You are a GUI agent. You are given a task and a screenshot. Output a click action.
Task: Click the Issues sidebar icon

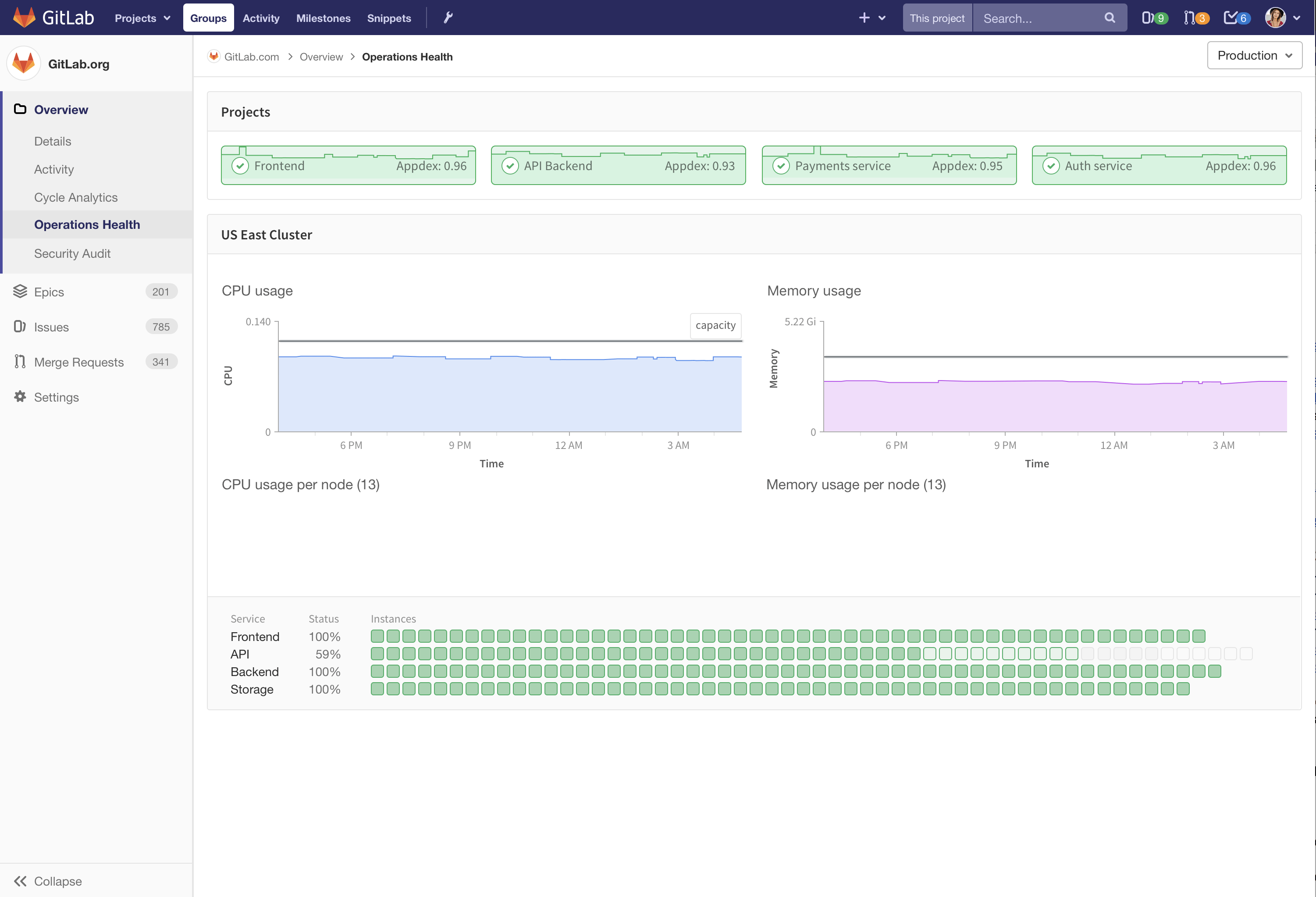(21, 327)
